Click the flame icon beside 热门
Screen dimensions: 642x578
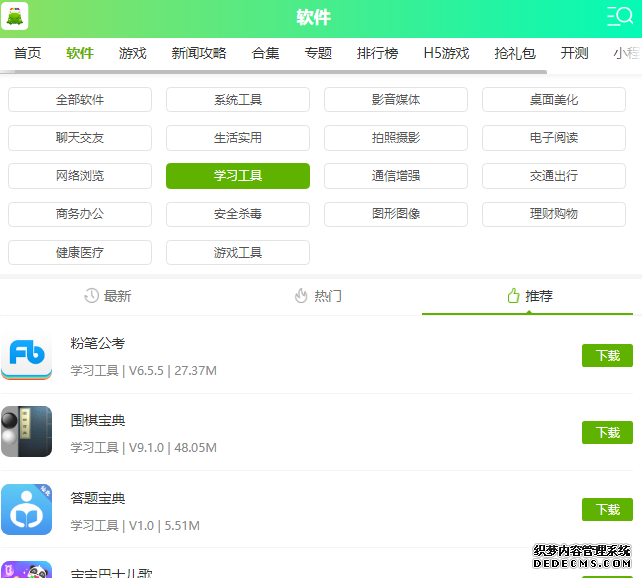pyautogui.click(x=301, y=296)
